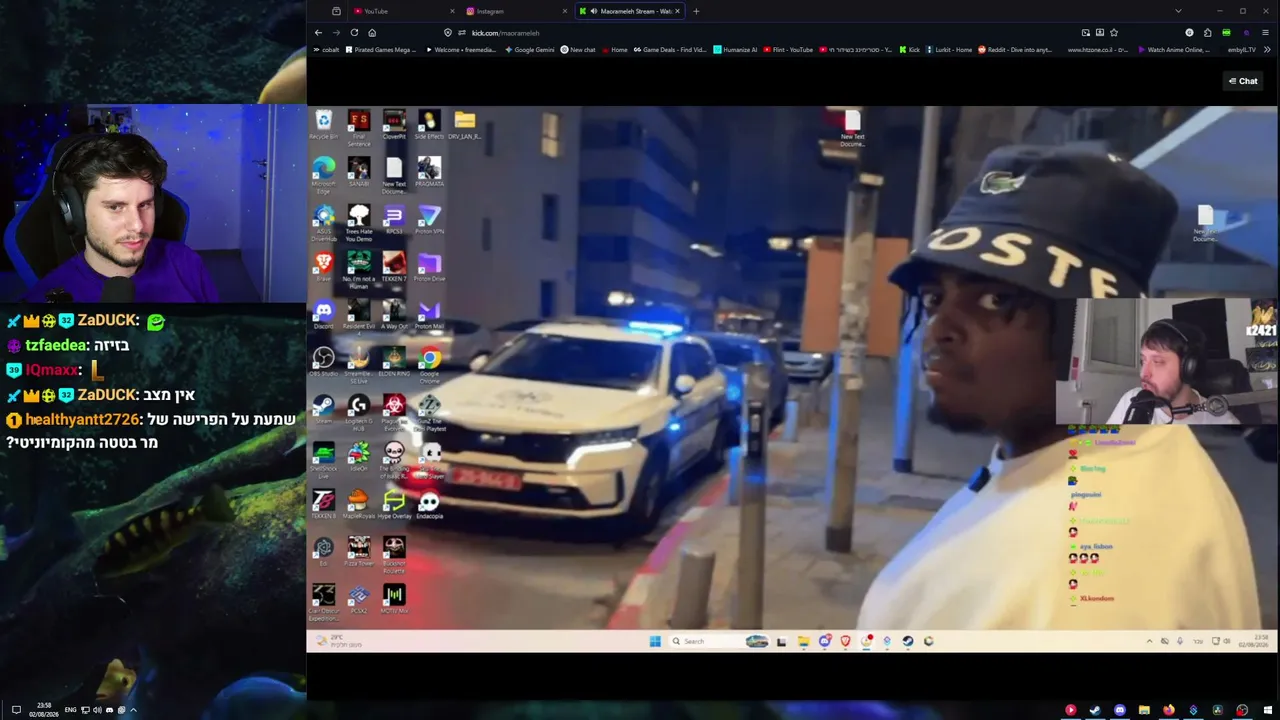Launch Endacopia desktop shortcut
This screenshot has width=1280, height=720.
(429, 503)
